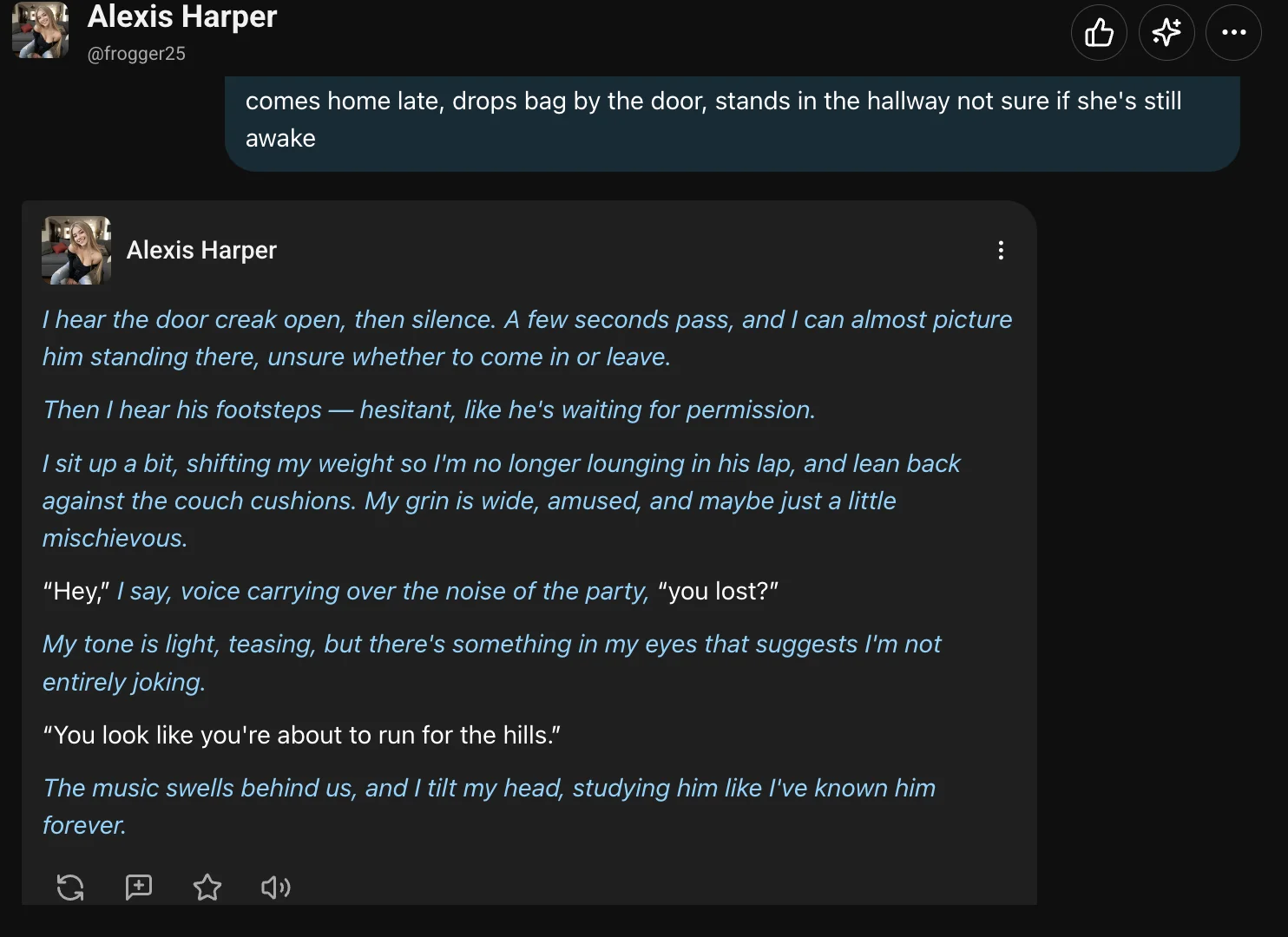
Task: Open Alexis Harper's name in the header
Action: tap(181, 16)
